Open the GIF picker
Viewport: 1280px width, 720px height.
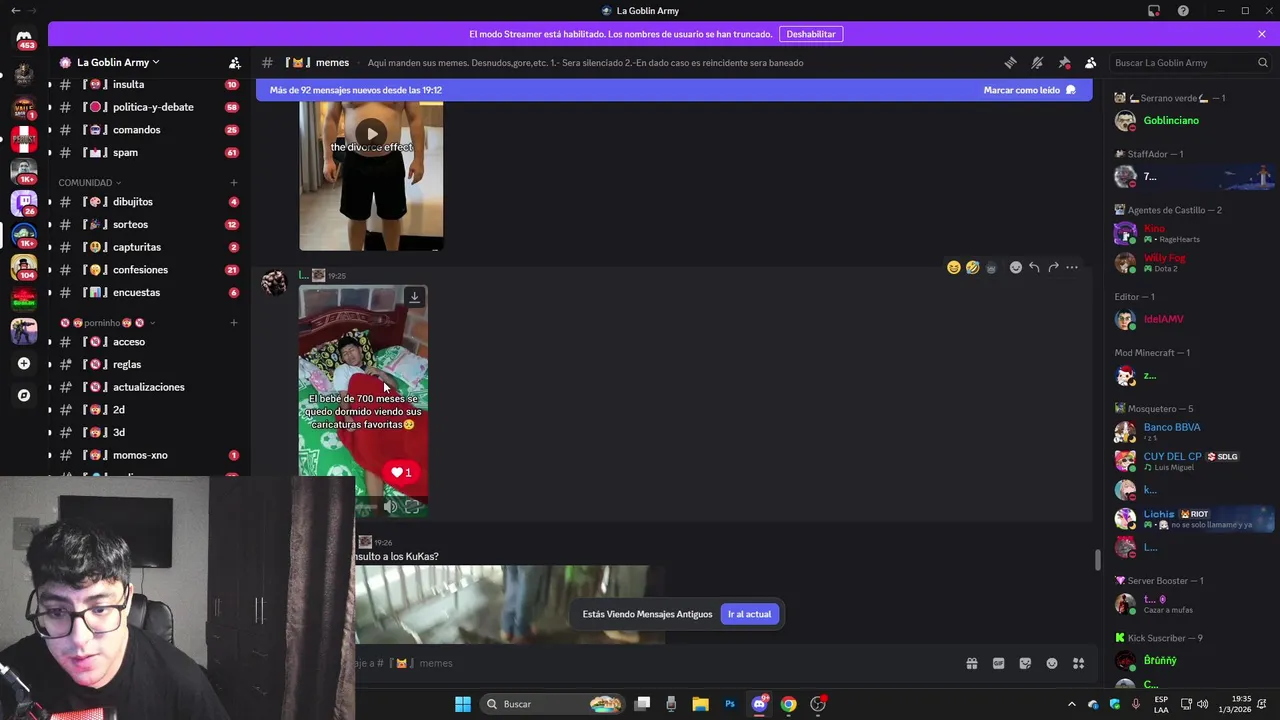pos(998,663)
